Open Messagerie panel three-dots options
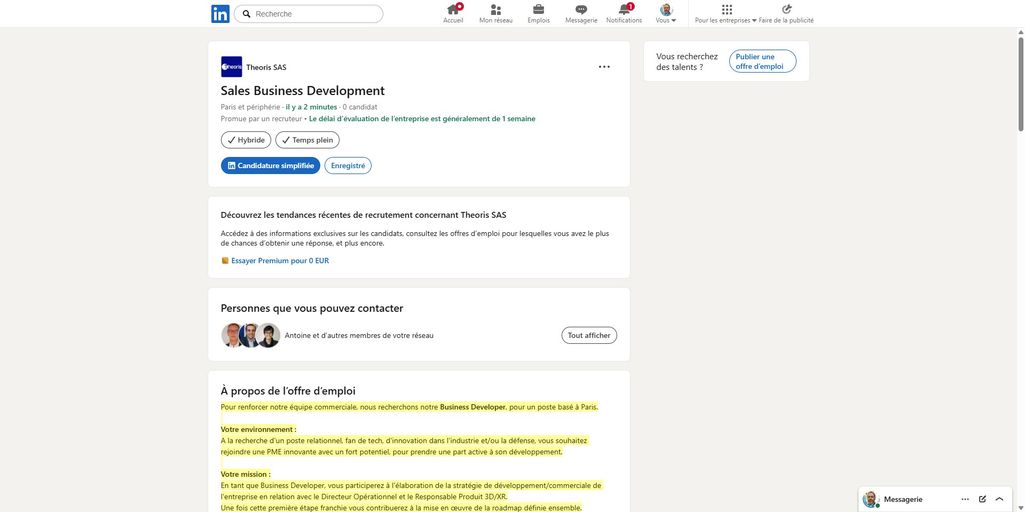 (965, 499)
